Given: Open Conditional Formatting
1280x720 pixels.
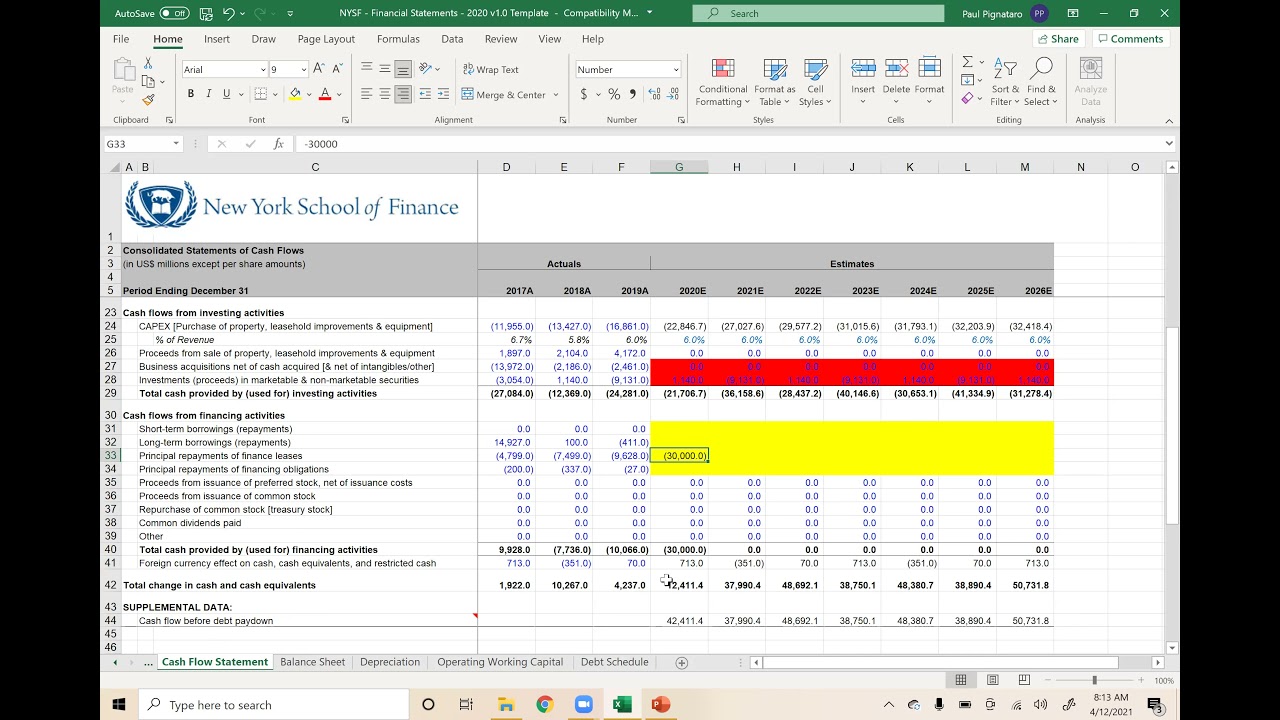Looking at the screenshot, I should click(x=722, y=82).
